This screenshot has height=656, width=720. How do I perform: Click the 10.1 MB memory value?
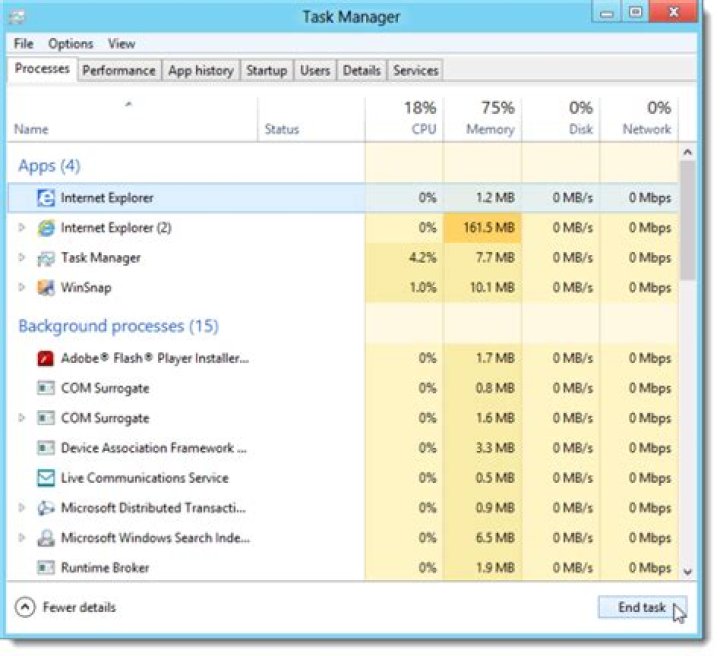point(492,288)
